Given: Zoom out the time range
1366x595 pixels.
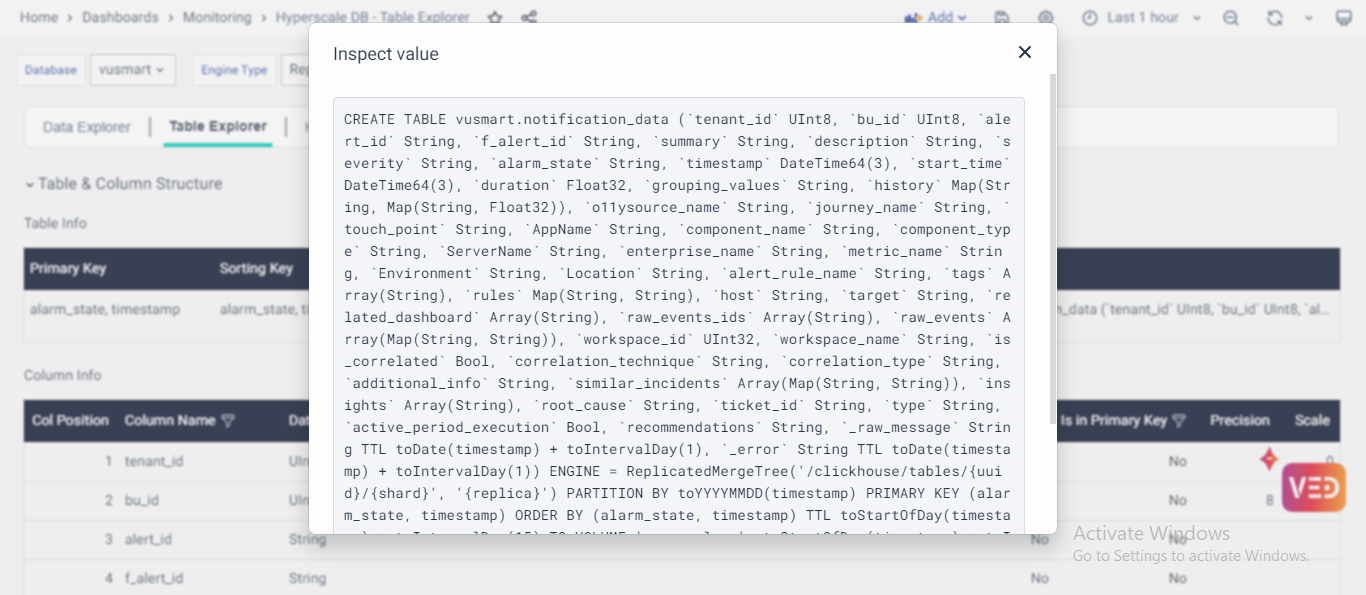Looking at the screenshot, I should point(1231,18).
